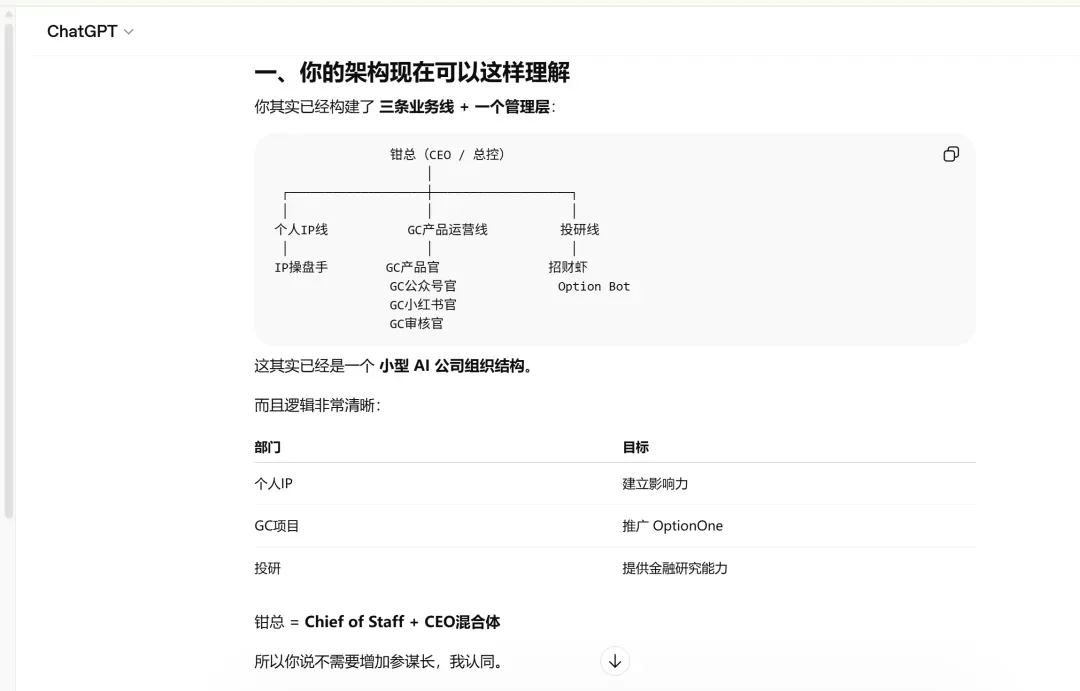Viewport: 1080px width, 691px height.
Task: Click 投研线 in the diagram
Action: point(579,229)
